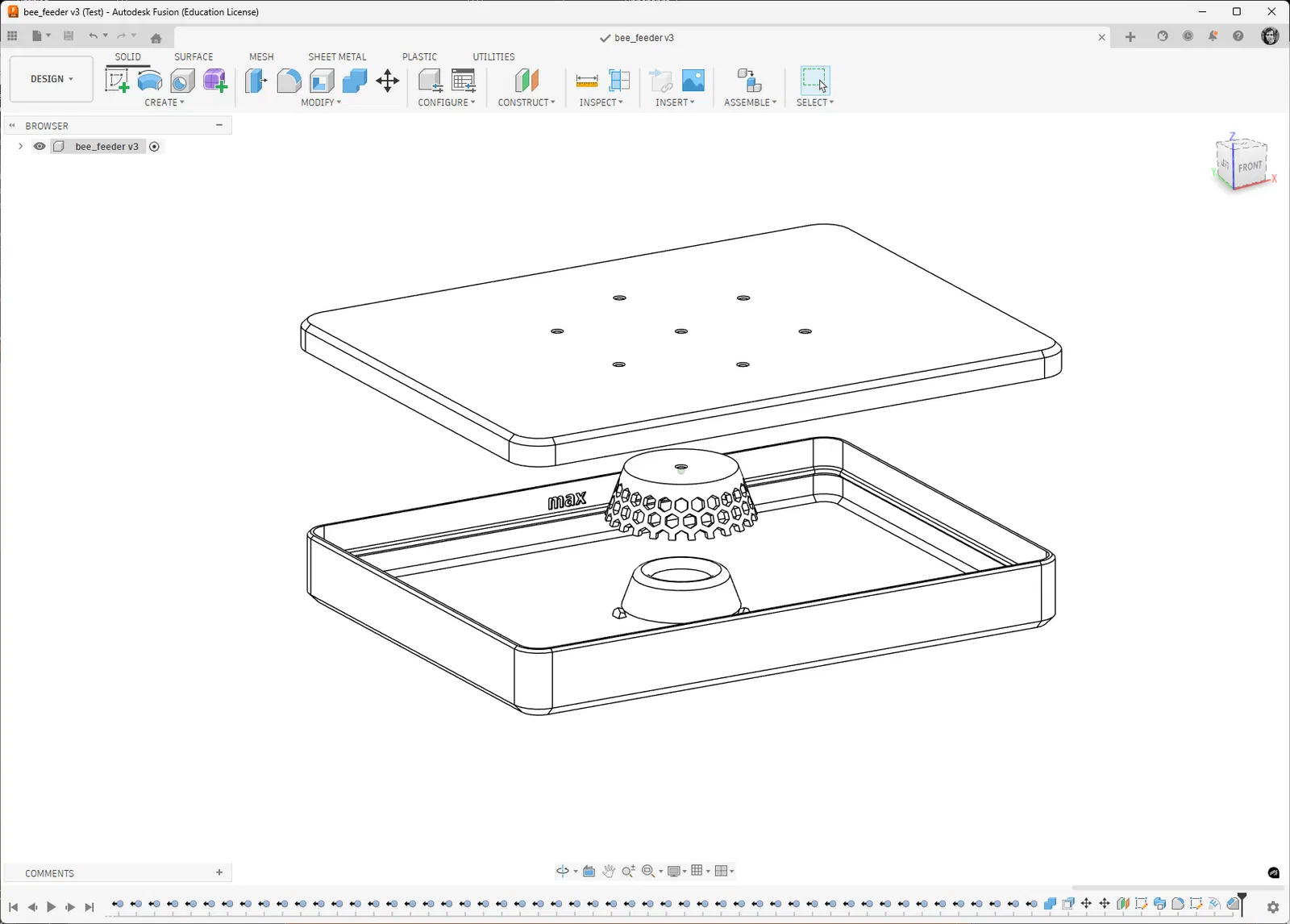The image size is (1290, 924).
Task: Switch to the PLASTIC tab
Action: tap(419, 57)
